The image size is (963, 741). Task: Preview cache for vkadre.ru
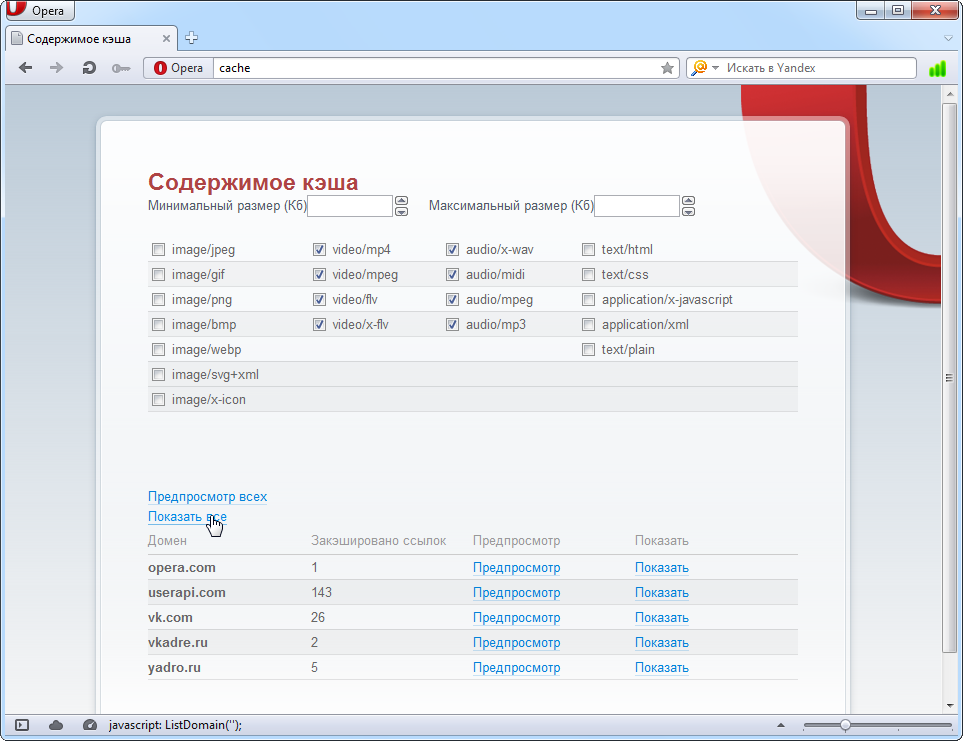click(517, 643)
